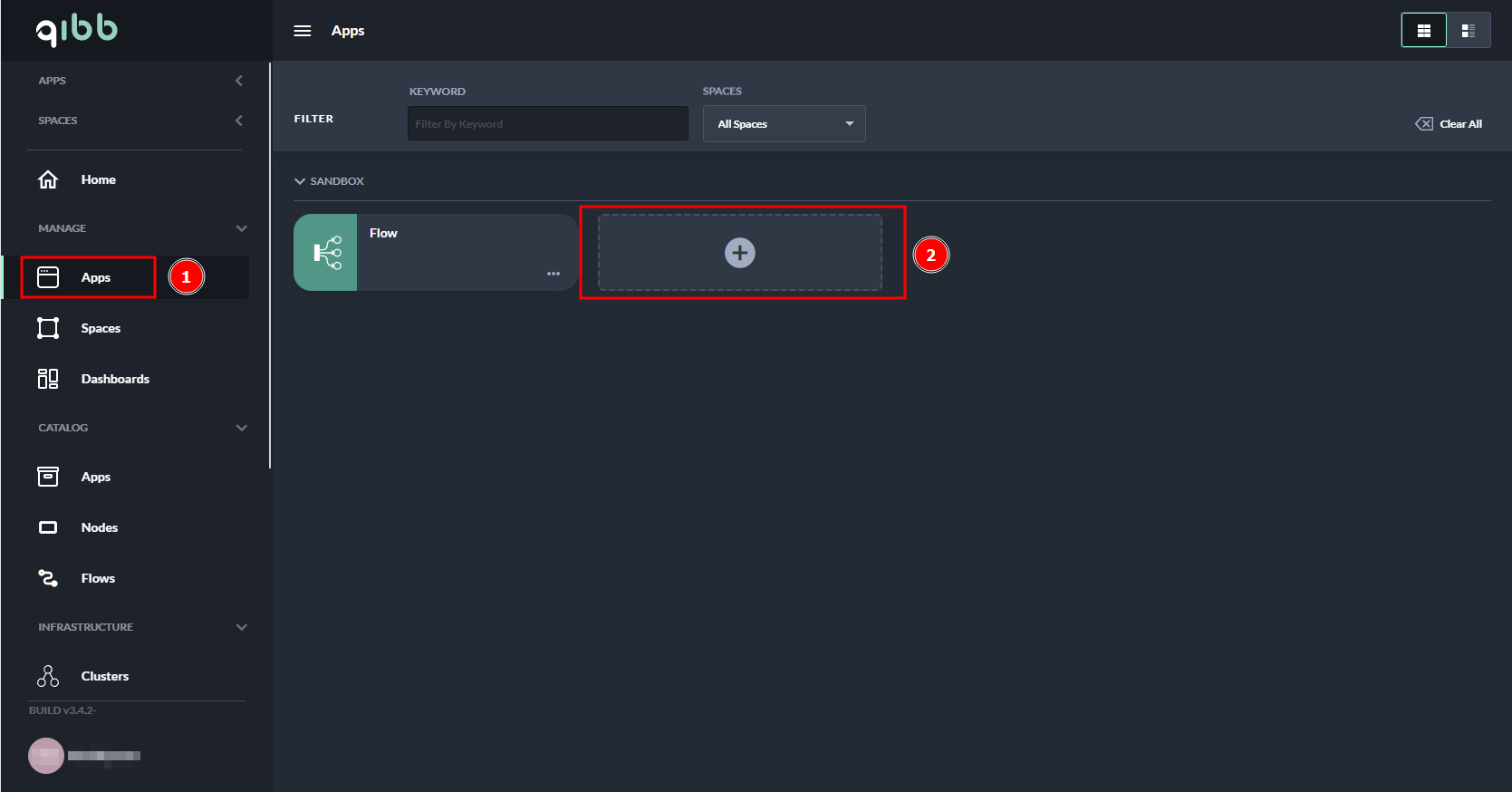
Task: Focus the Filter By Keyword field
Action: 547,124
